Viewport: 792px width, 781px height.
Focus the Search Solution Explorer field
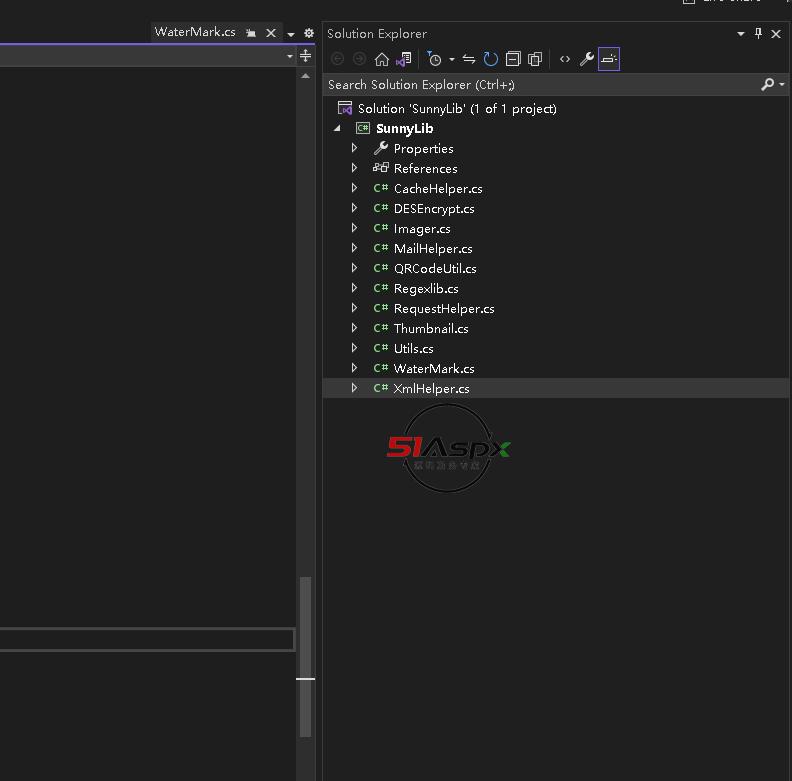[543, 85]
